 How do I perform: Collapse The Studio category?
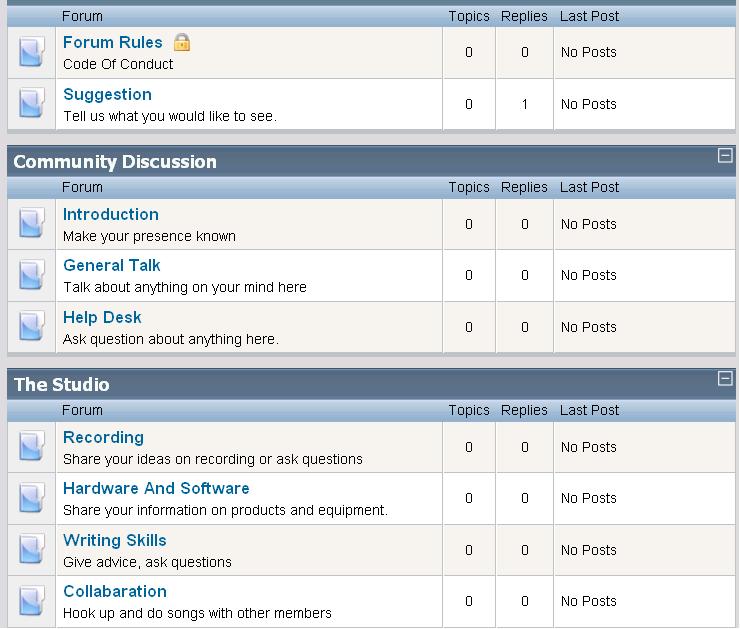(x=726, y=379)
